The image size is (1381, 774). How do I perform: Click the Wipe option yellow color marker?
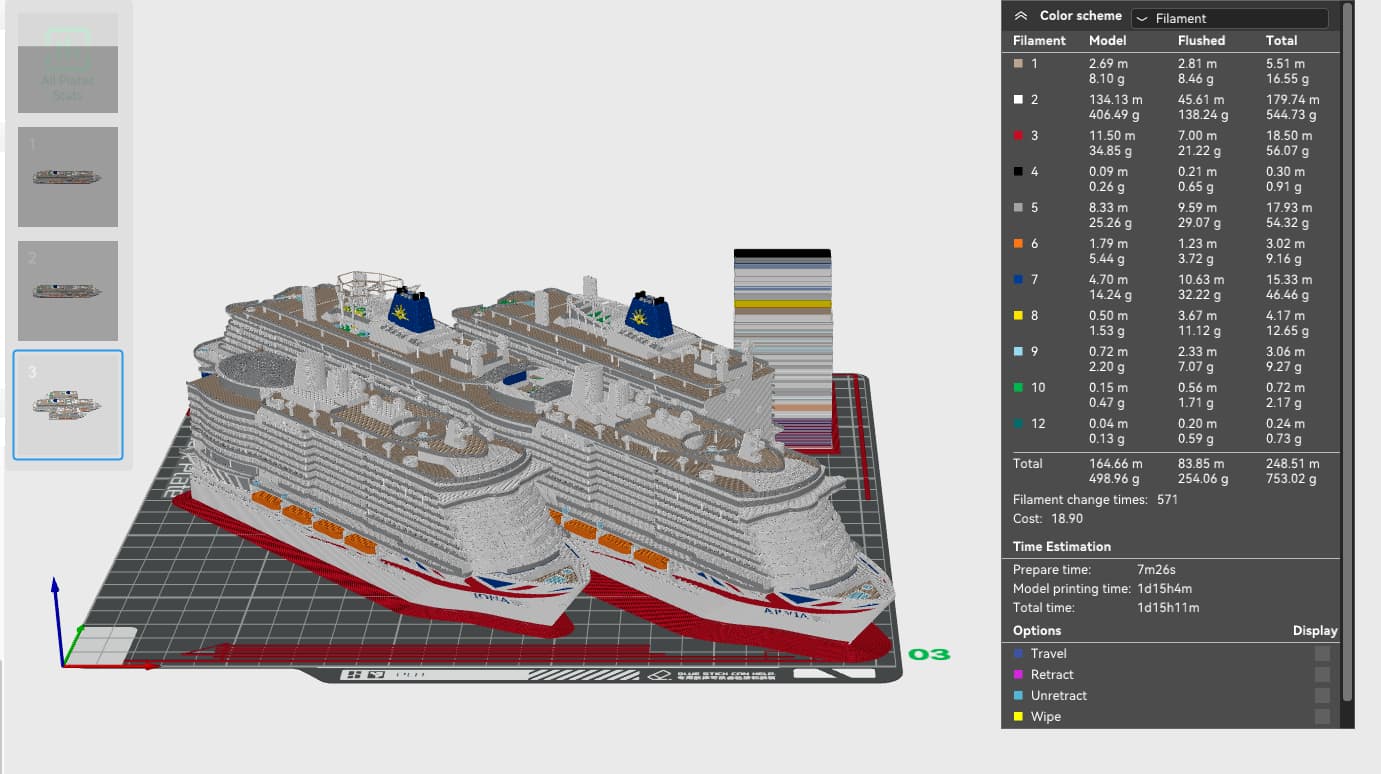point(1018,716)
